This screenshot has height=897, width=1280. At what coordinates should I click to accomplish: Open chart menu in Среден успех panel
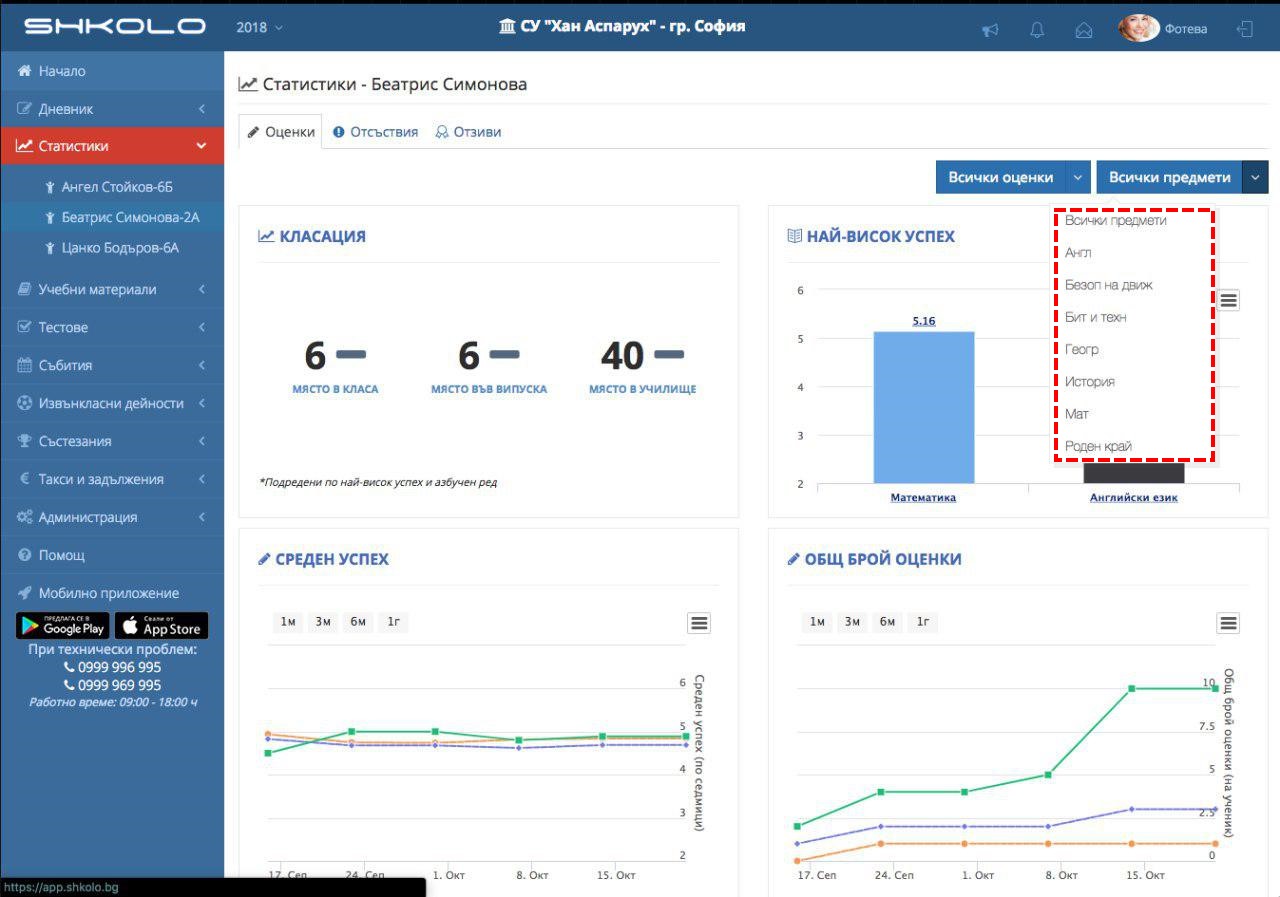pos(699,623)
